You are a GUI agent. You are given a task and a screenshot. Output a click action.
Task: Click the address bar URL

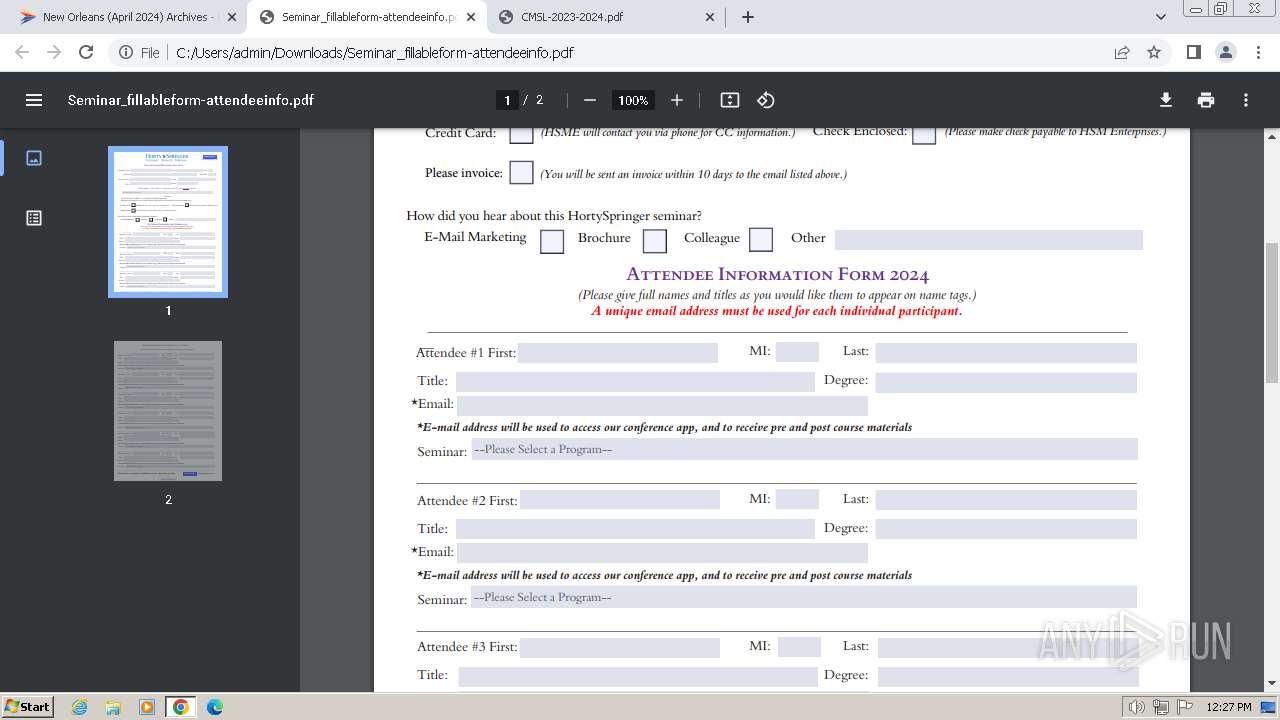coord(375,52)
